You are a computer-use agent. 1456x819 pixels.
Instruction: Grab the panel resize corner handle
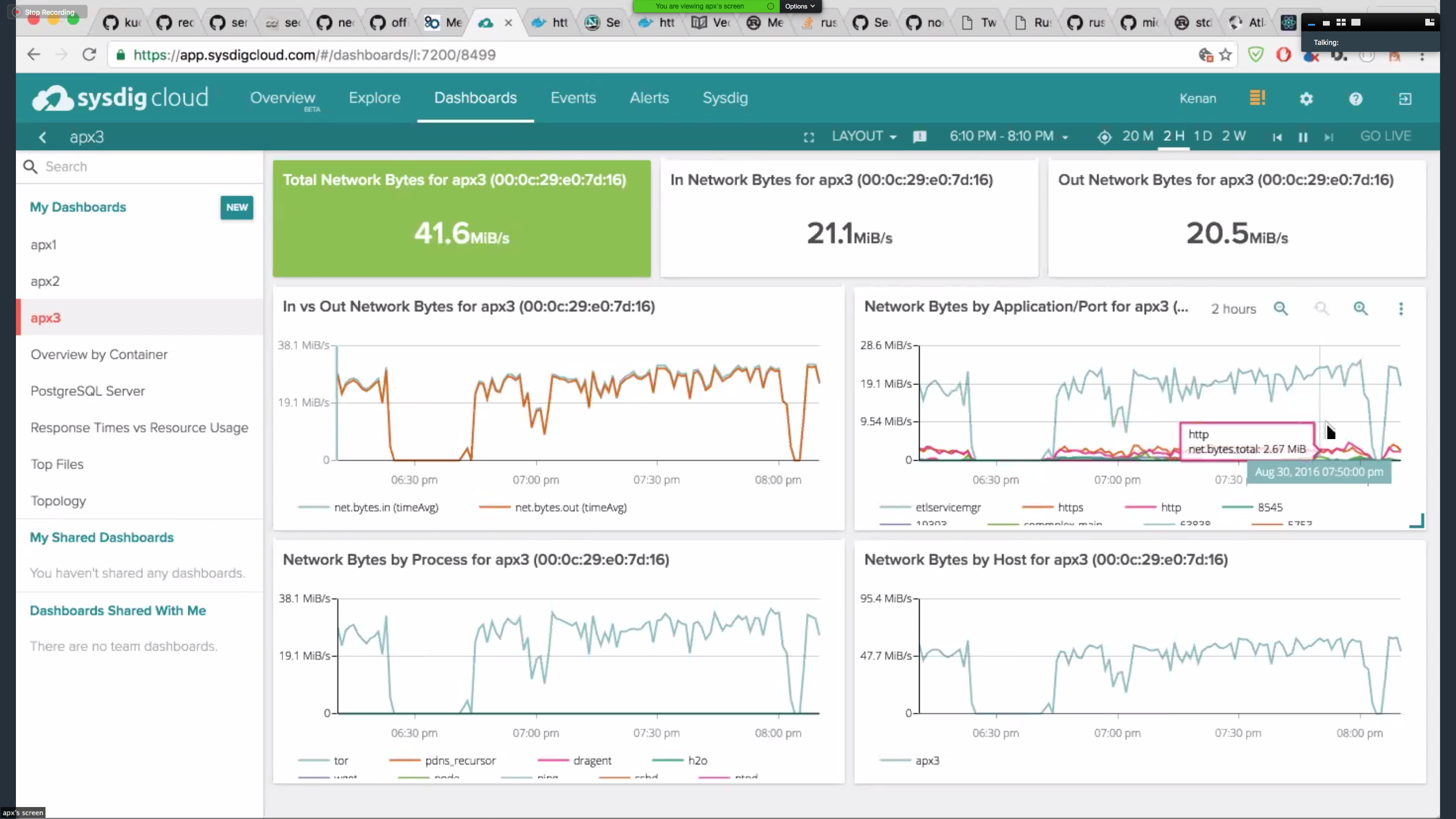[x=1417, y=520]
